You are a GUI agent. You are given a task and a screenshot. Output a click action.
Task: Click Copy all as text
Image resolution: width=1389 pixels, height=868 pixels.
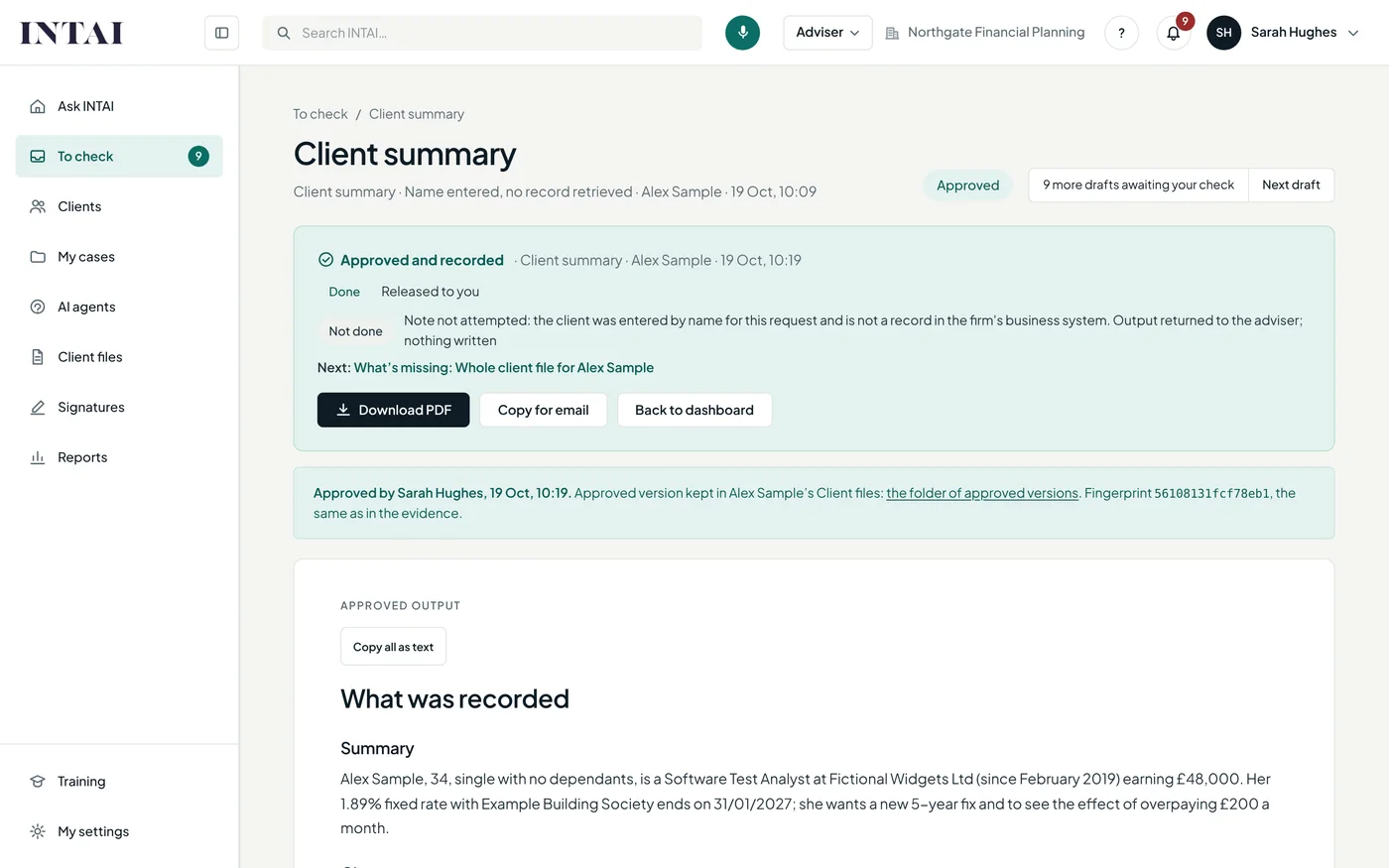click(393, 647)
